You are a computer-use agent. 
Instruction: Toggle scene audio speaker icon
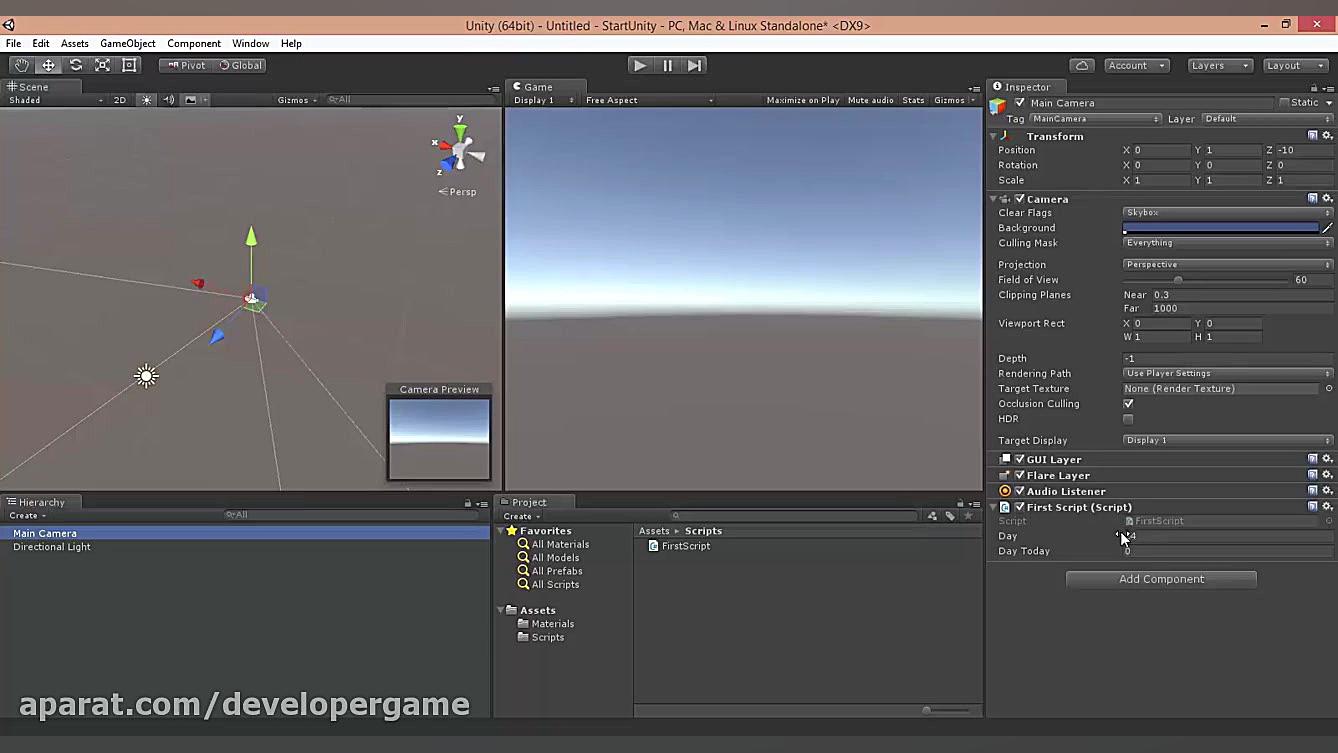[169, 100]
